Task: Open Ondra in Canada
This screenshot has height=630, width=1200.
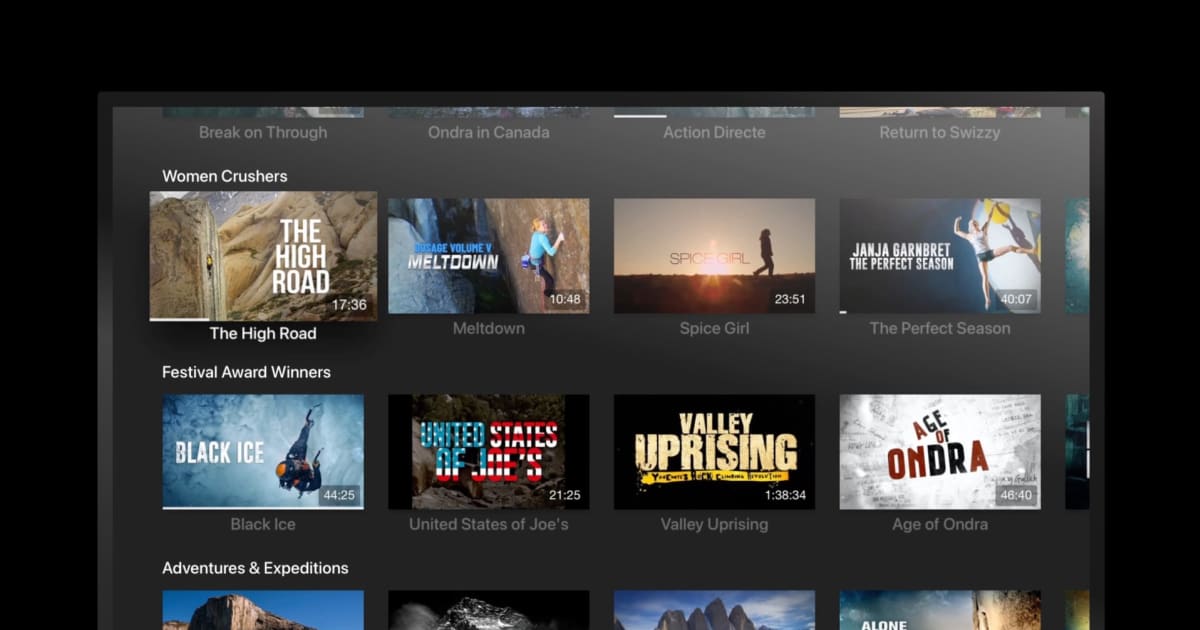Action: click(x=488, y=132)
